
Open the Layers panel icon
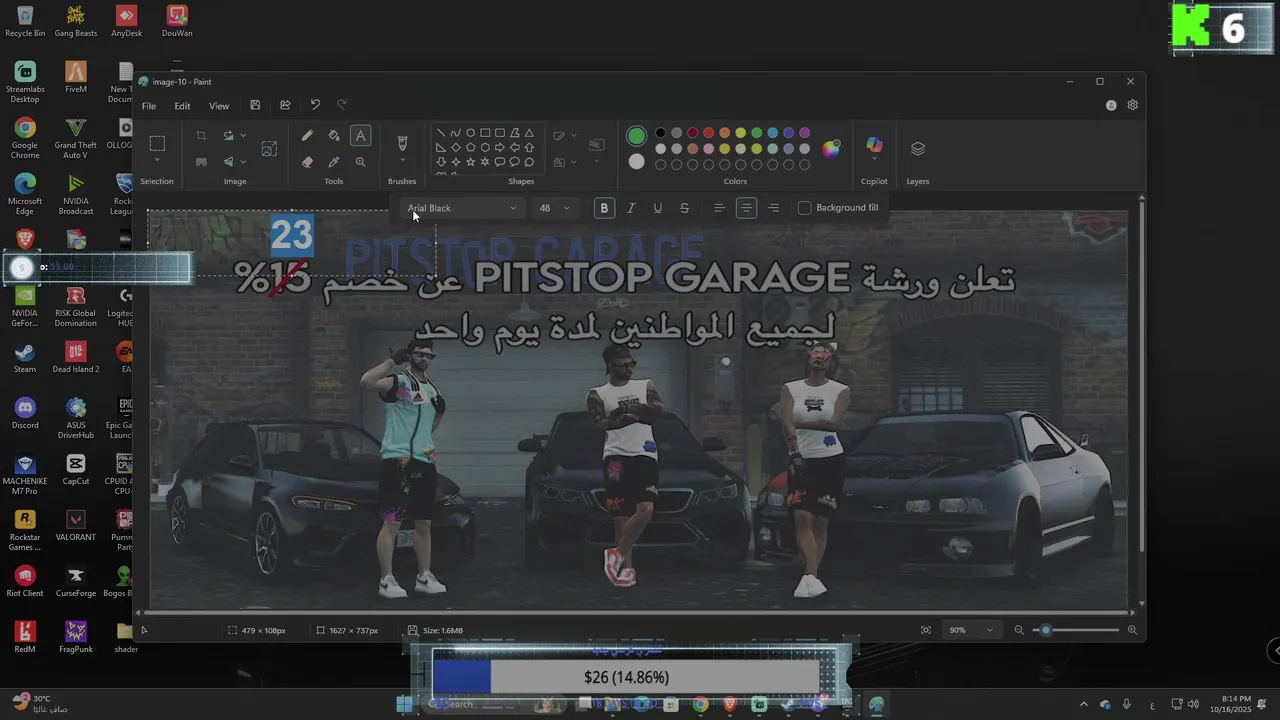(918, 149)
